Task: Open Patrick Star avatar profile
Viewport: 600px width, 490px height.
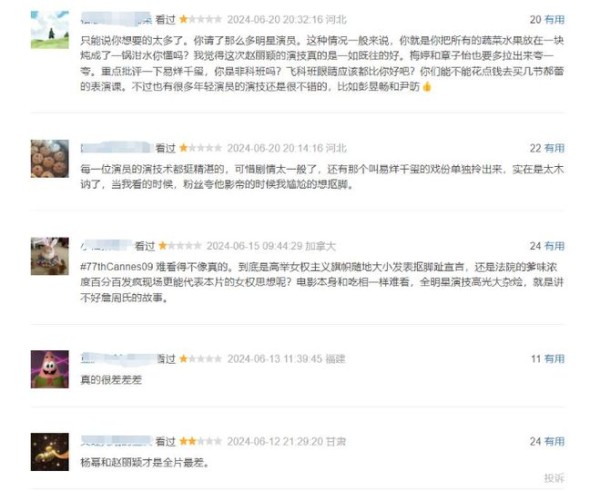Action: coord(50,369)
